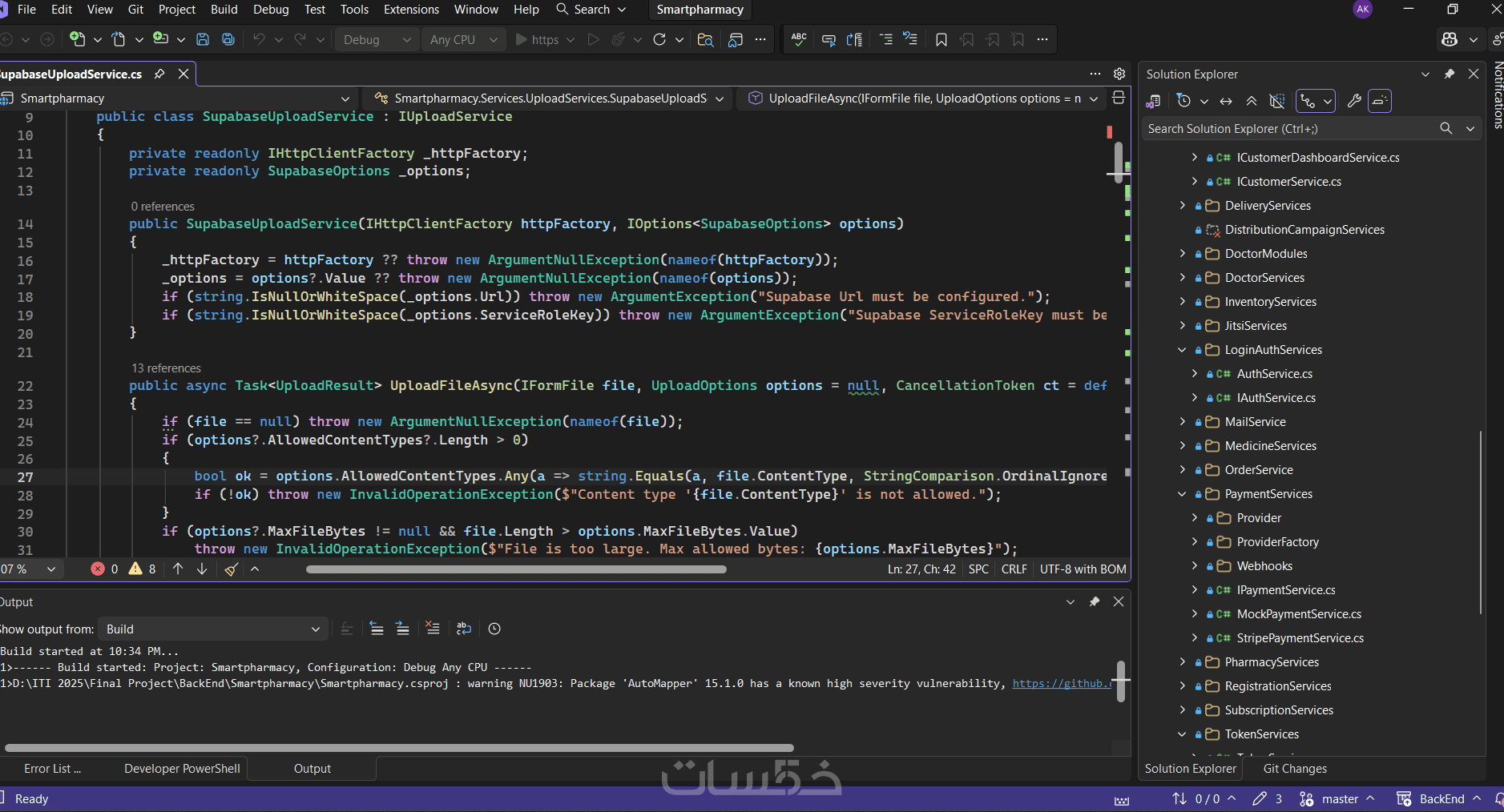Click Sync with Active Document arrows icon
This screenshot has height=812, width=1504.
(1226, 101)
